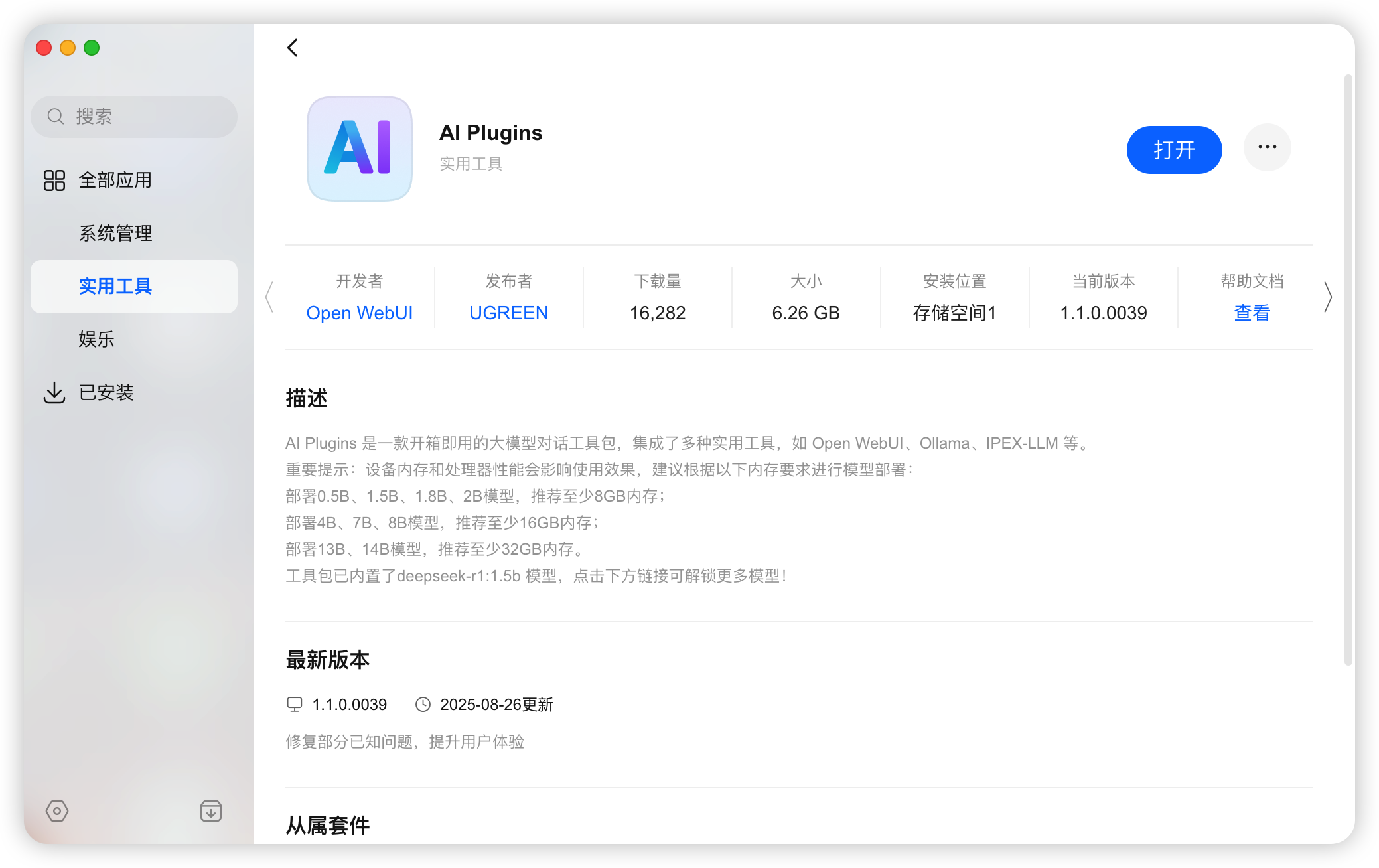
Task: Open the settings hexagon icon in sidebar
Action: tap(57, 810)
